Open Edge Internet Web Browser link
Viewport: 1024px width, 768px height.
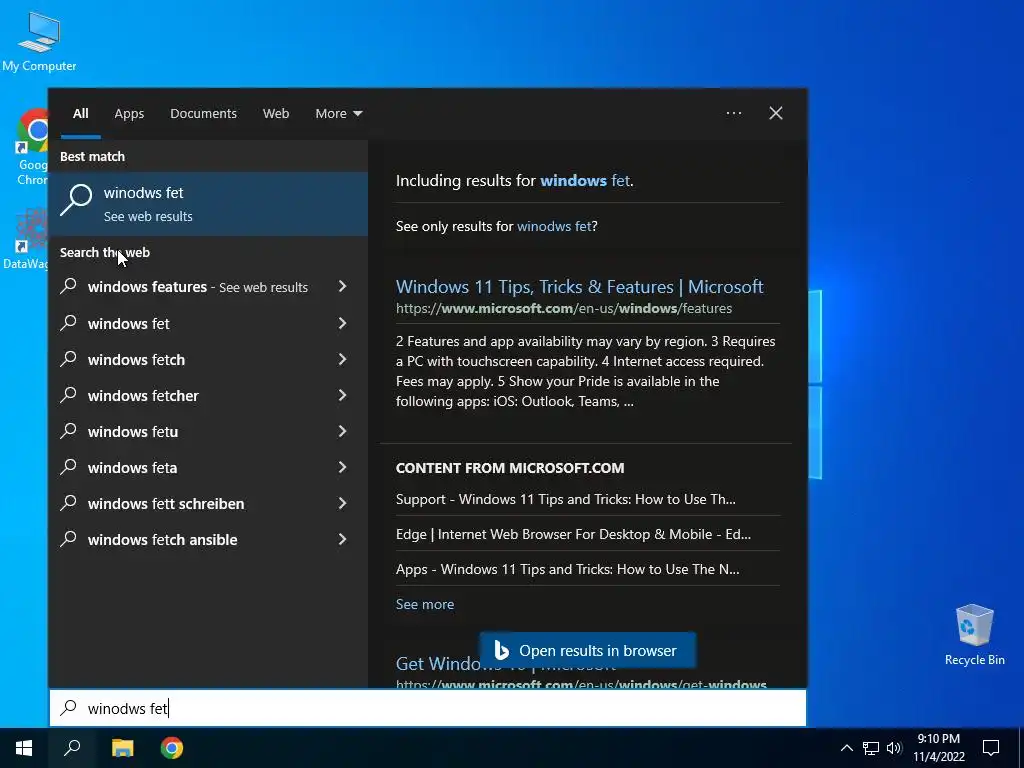[x=573, y=534]
